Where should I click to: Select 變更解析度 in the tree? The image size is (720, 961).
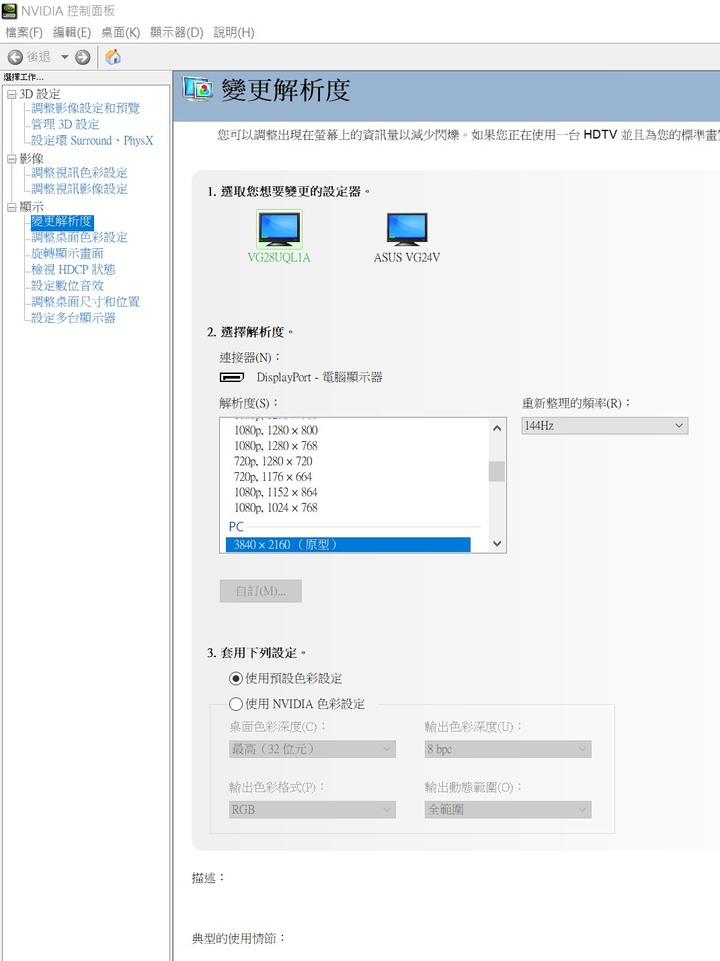point(61,221)
